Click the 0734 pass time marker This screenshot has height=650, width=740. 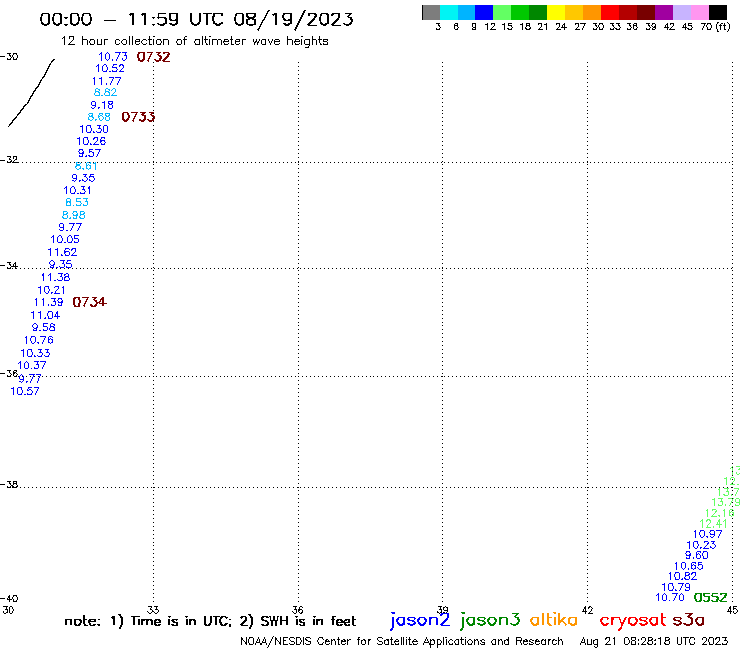(90, 302)
